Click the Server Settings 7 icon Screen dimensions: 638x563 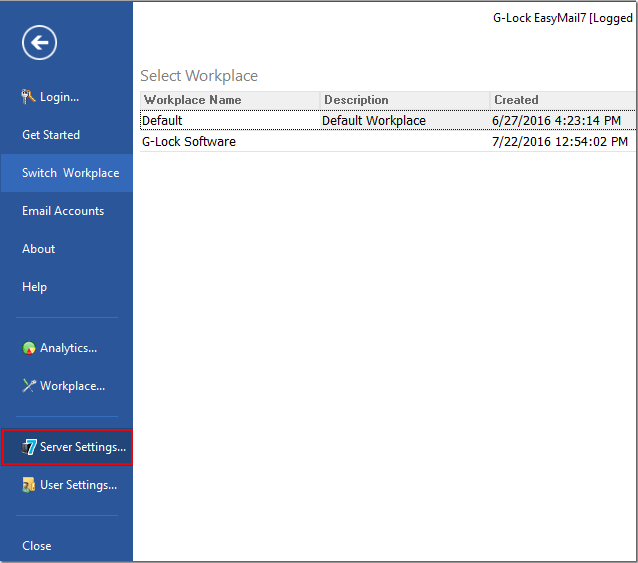tap(29, 447)
